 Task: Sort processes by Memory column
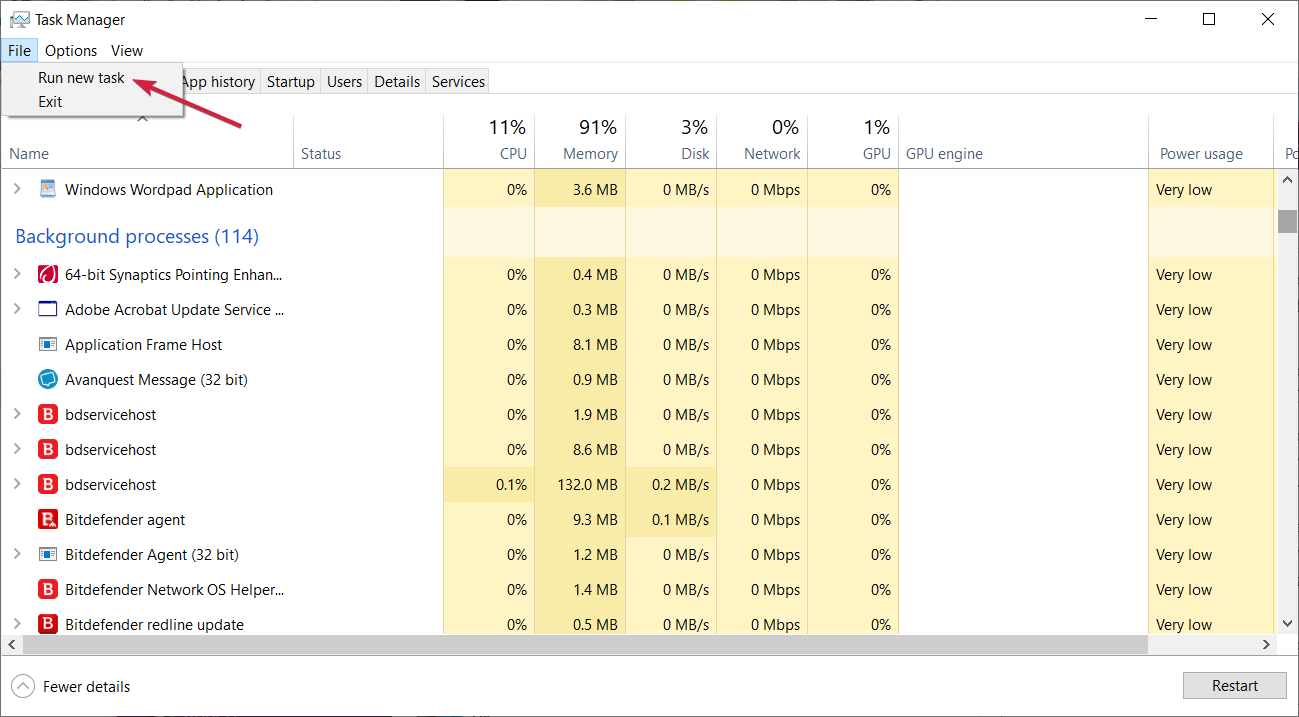pyautogui.click(x=580, y=141)
